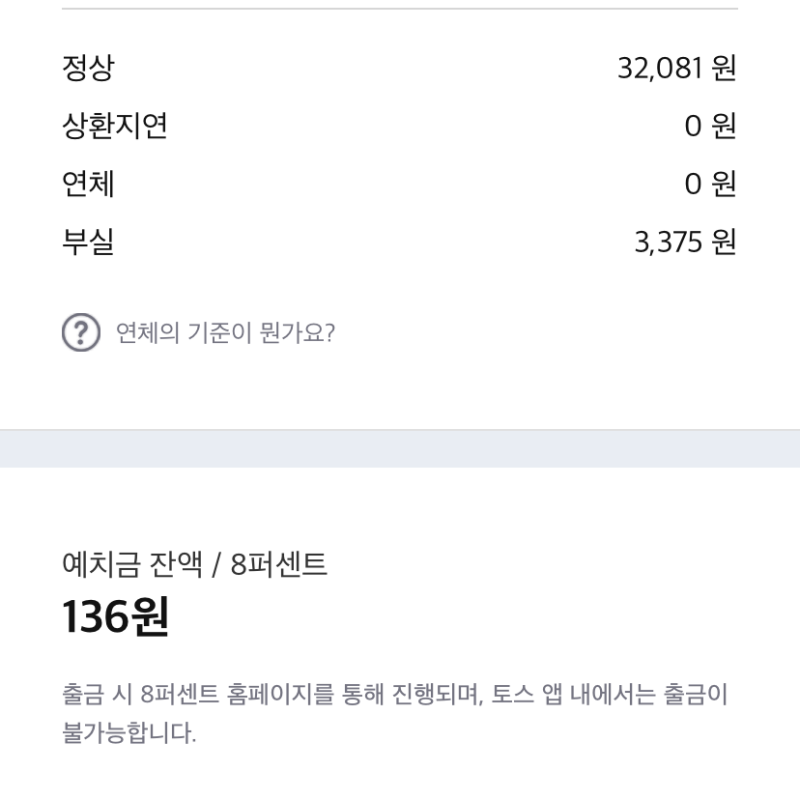Select the 정상 row label

88,67
